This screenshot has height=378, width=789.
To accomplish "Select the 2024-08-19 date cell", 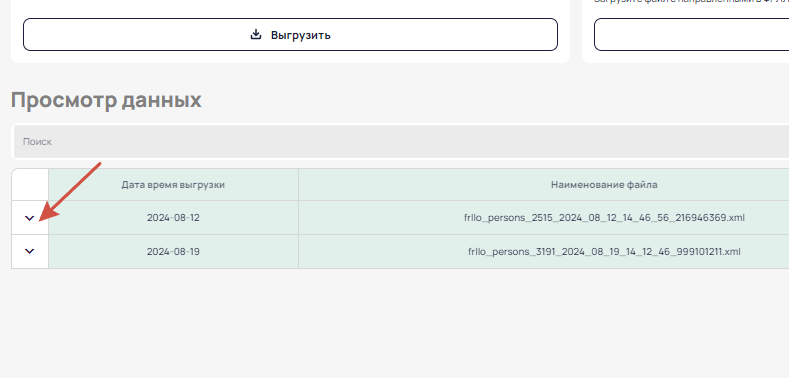I will (173, 251).
